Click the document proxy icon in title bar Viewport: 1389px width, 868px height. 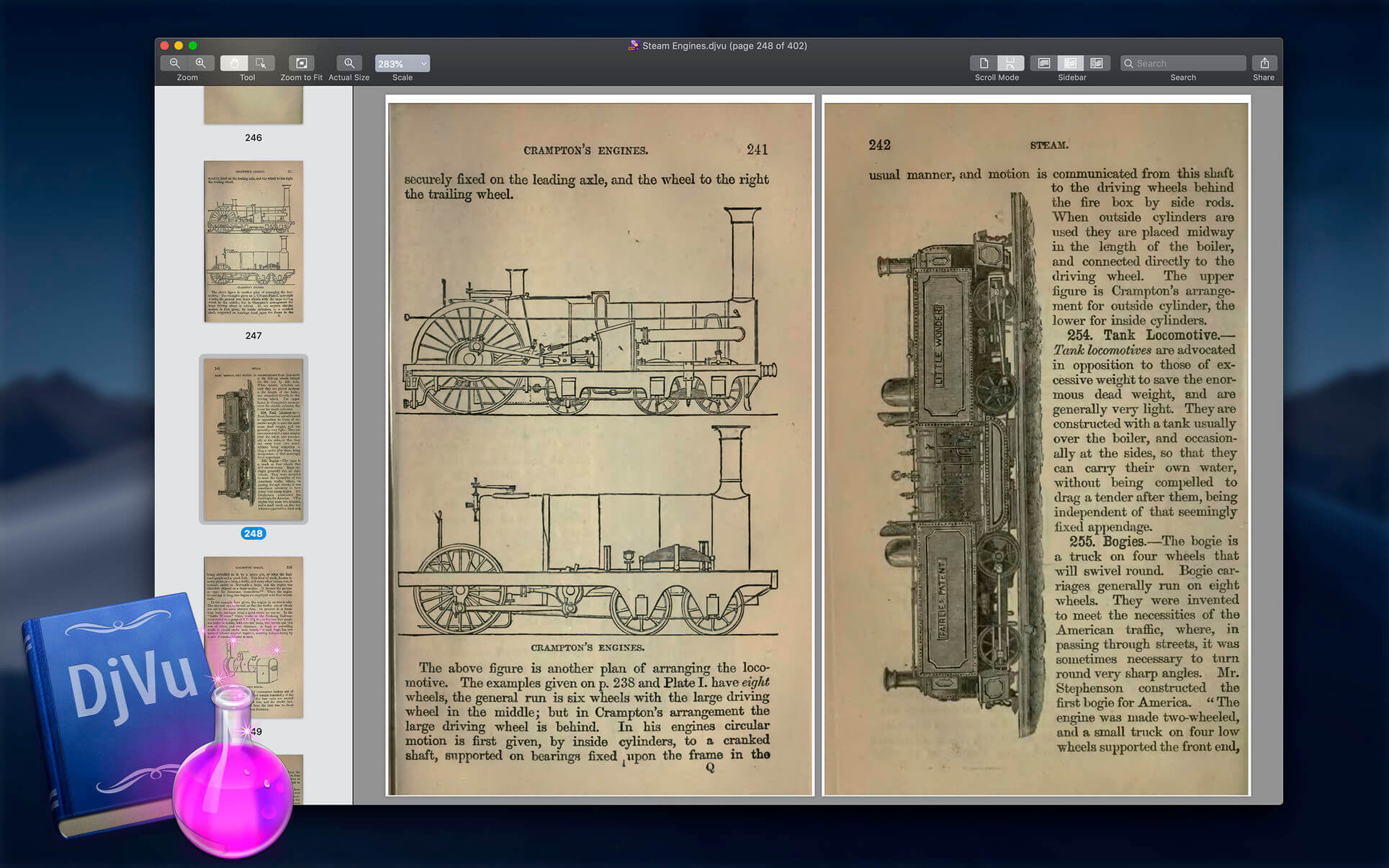coord(633,45)
